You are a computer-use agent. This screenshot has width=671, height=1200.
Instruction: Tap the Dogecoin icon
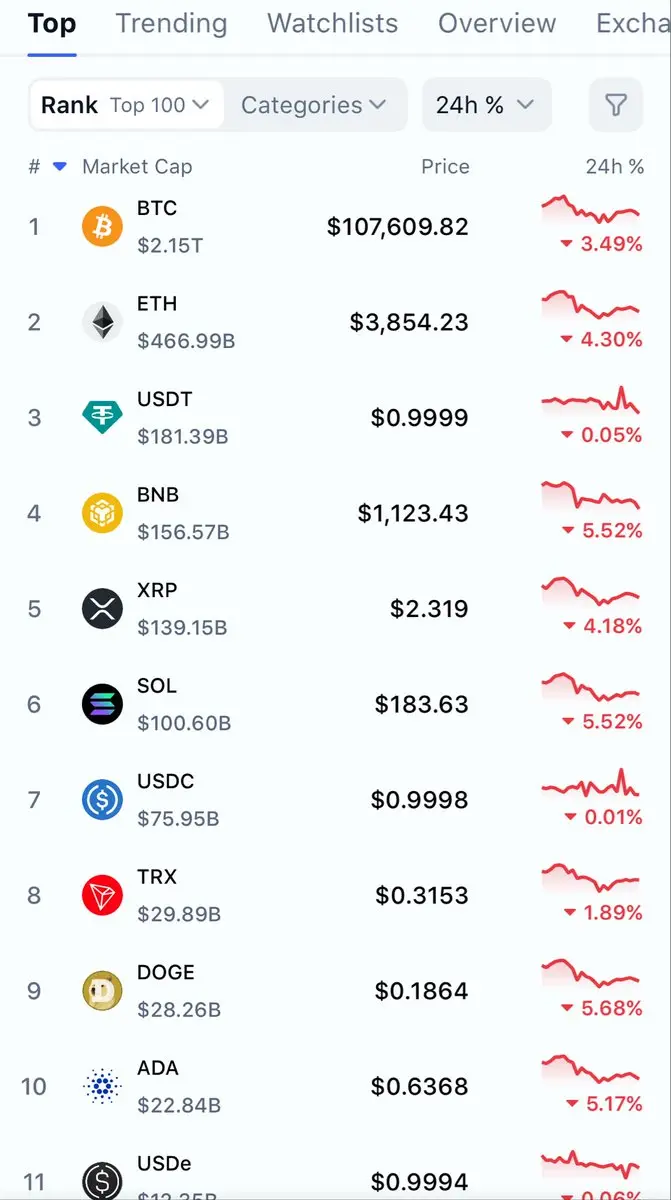pyautogui.click(x=102, y=991)
